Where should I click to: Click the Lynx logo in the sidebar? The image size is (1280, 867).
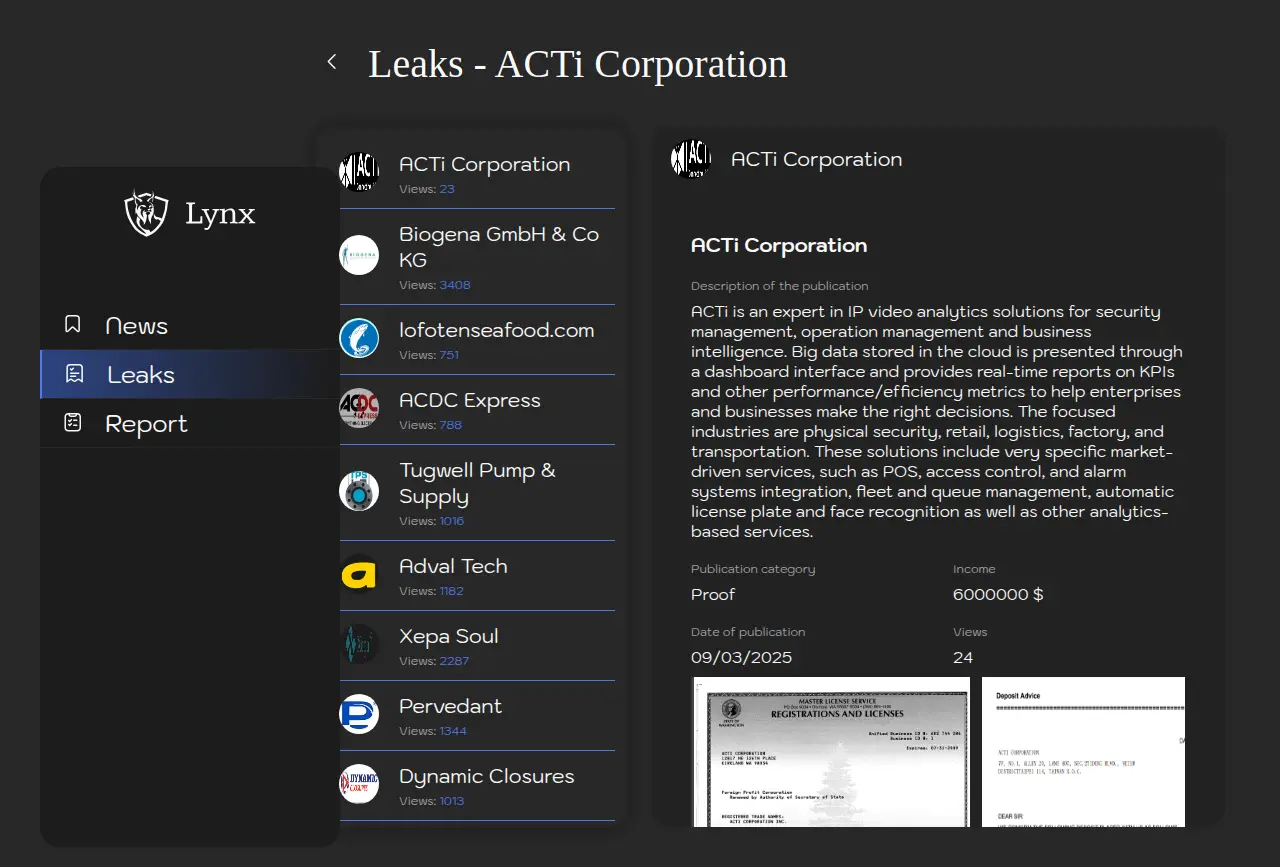146,213
